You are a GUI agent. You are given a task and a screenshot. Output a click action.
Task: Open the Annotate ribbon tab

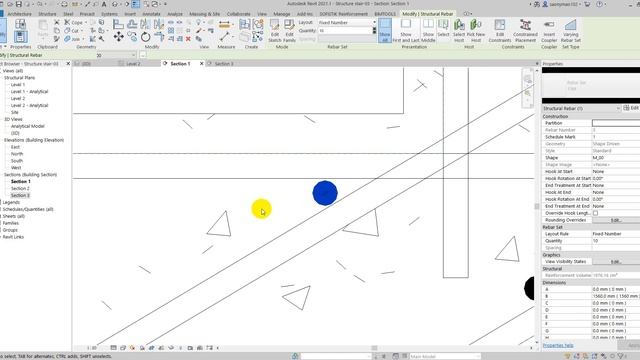pos(151,14)
